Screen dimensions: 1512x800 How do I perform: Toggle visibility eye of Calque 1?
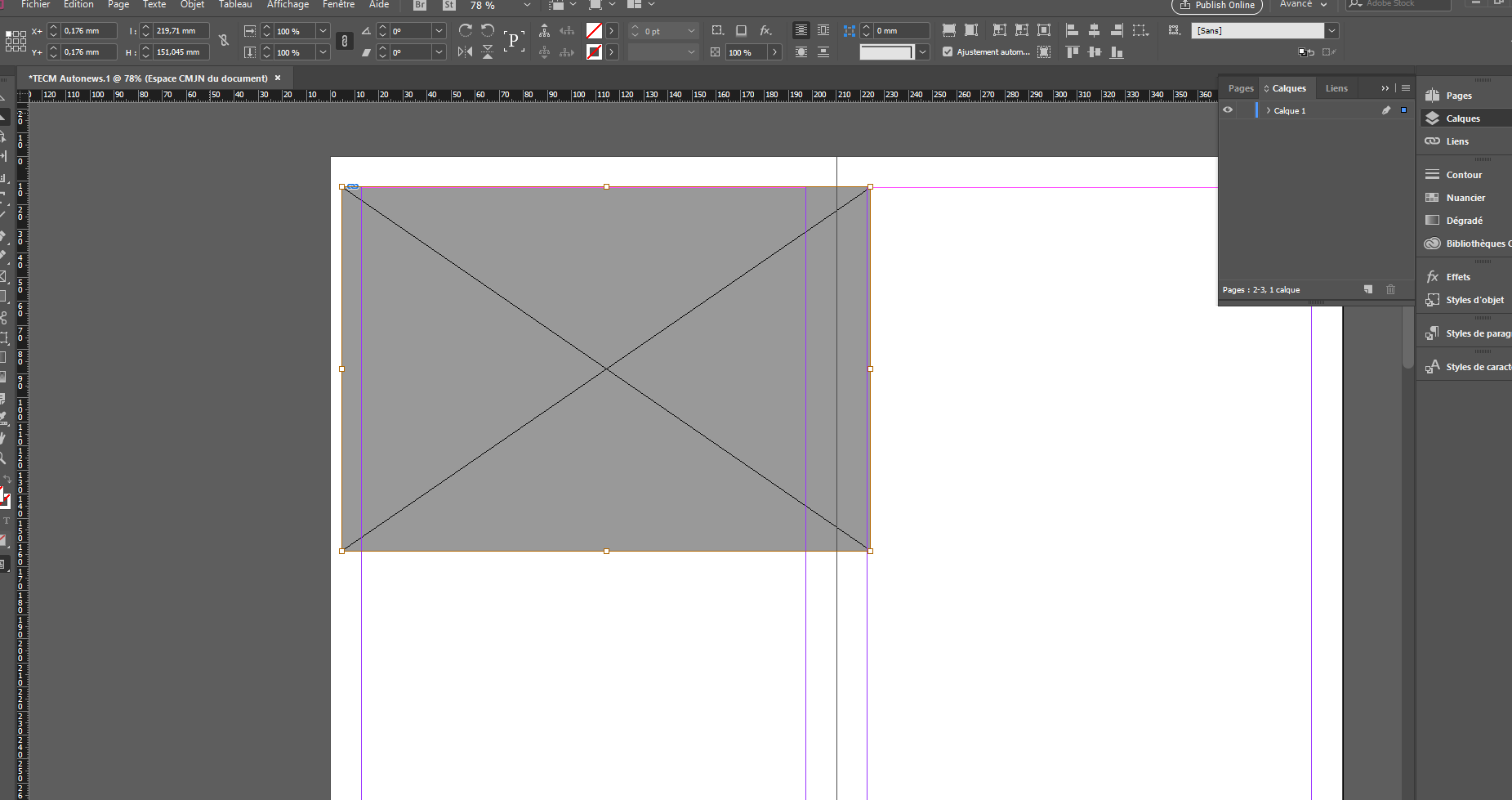click(1228, 110)
